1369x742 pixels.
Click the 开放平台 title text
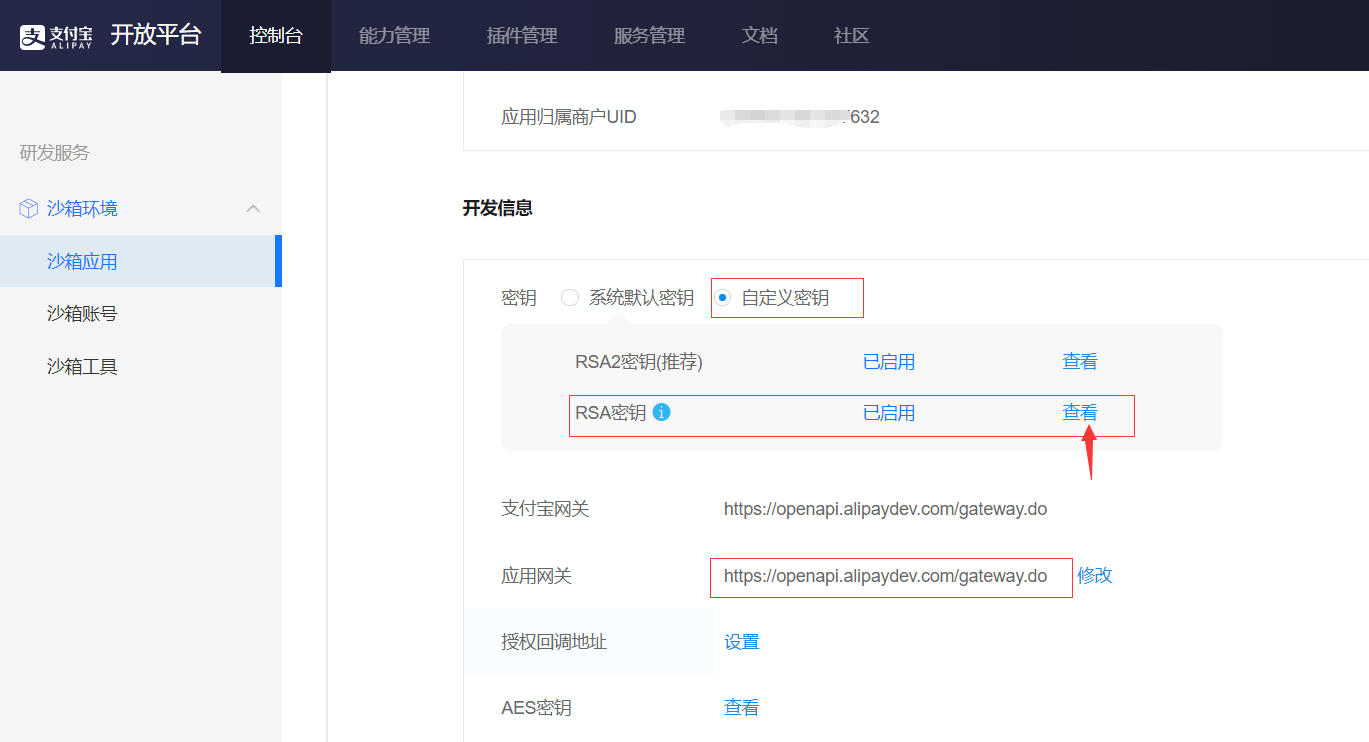[x=155, y=35]
